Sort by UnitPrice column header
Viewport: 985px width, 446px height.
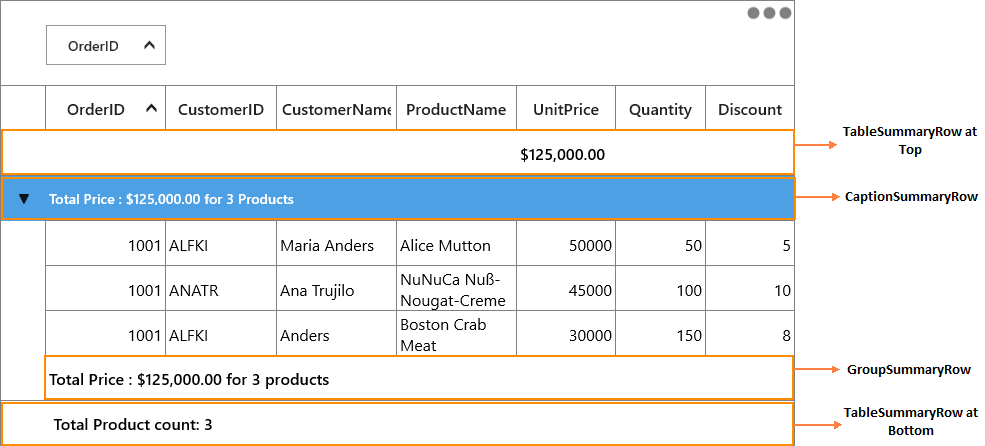[566, 109]
